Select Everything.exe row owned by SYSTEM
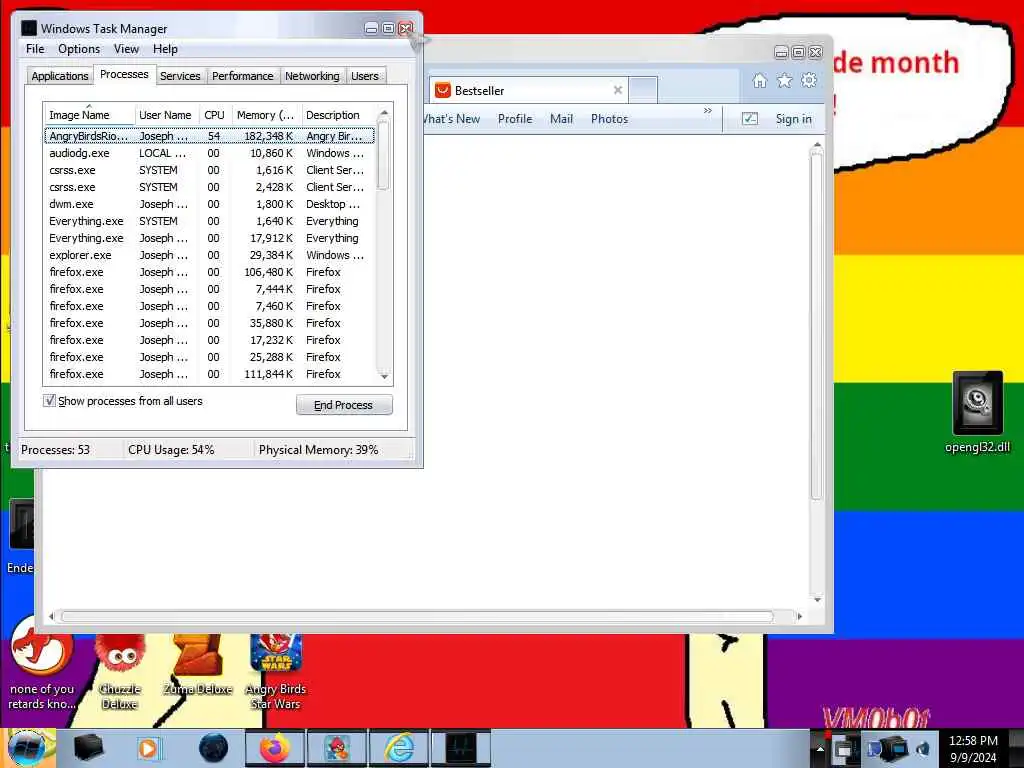 [210, 221]
